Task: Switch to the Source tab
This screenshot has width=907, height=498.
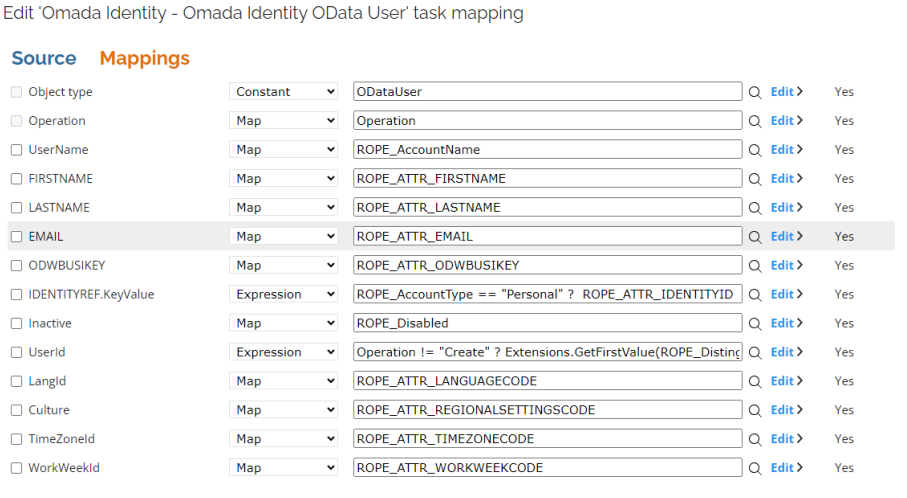Action: [x=44, y=58]
